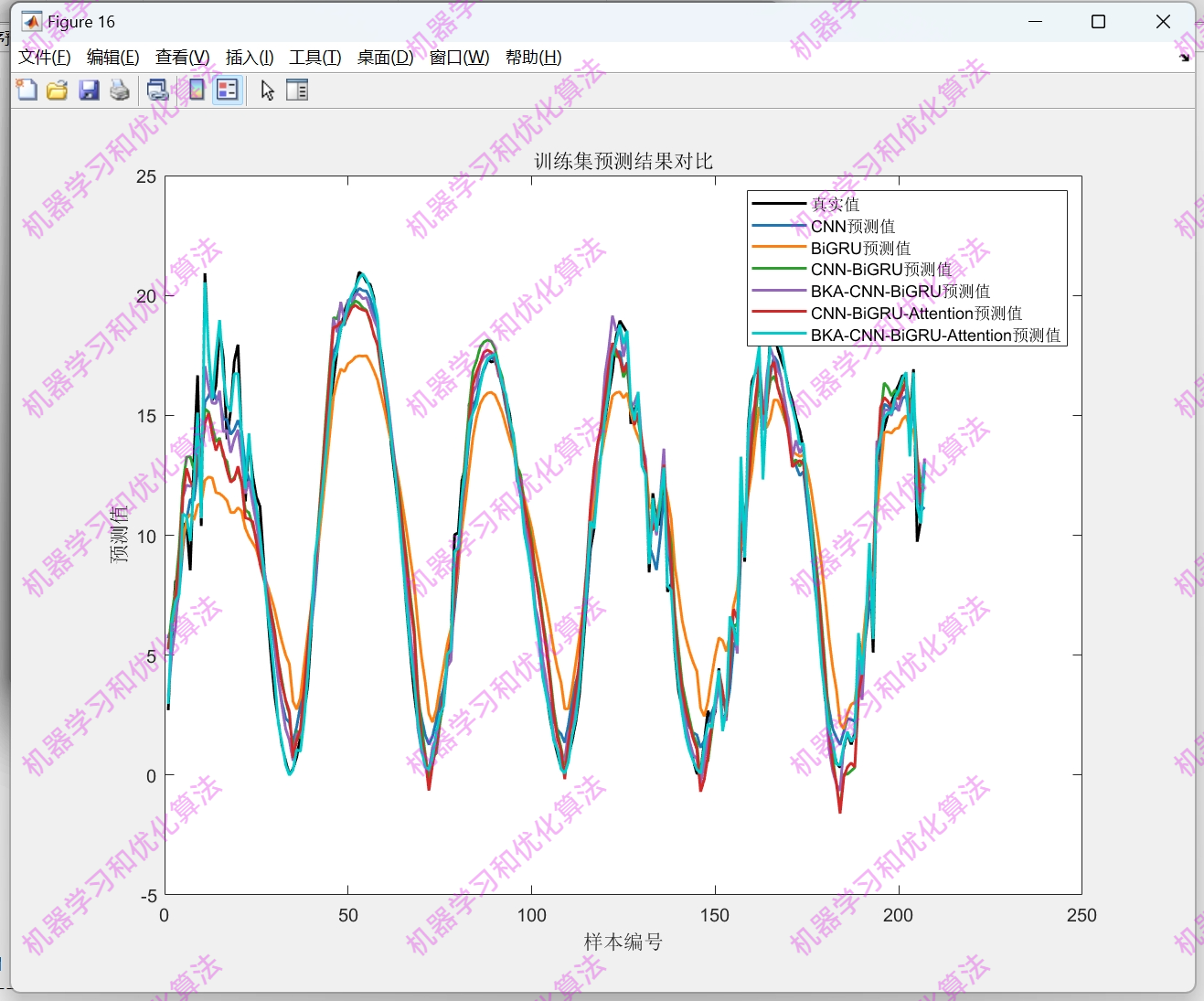This screenshot has width=1204, height=1001.
Task: Click the plot title 训练集预测结果对比
Action: coord(623,161)
